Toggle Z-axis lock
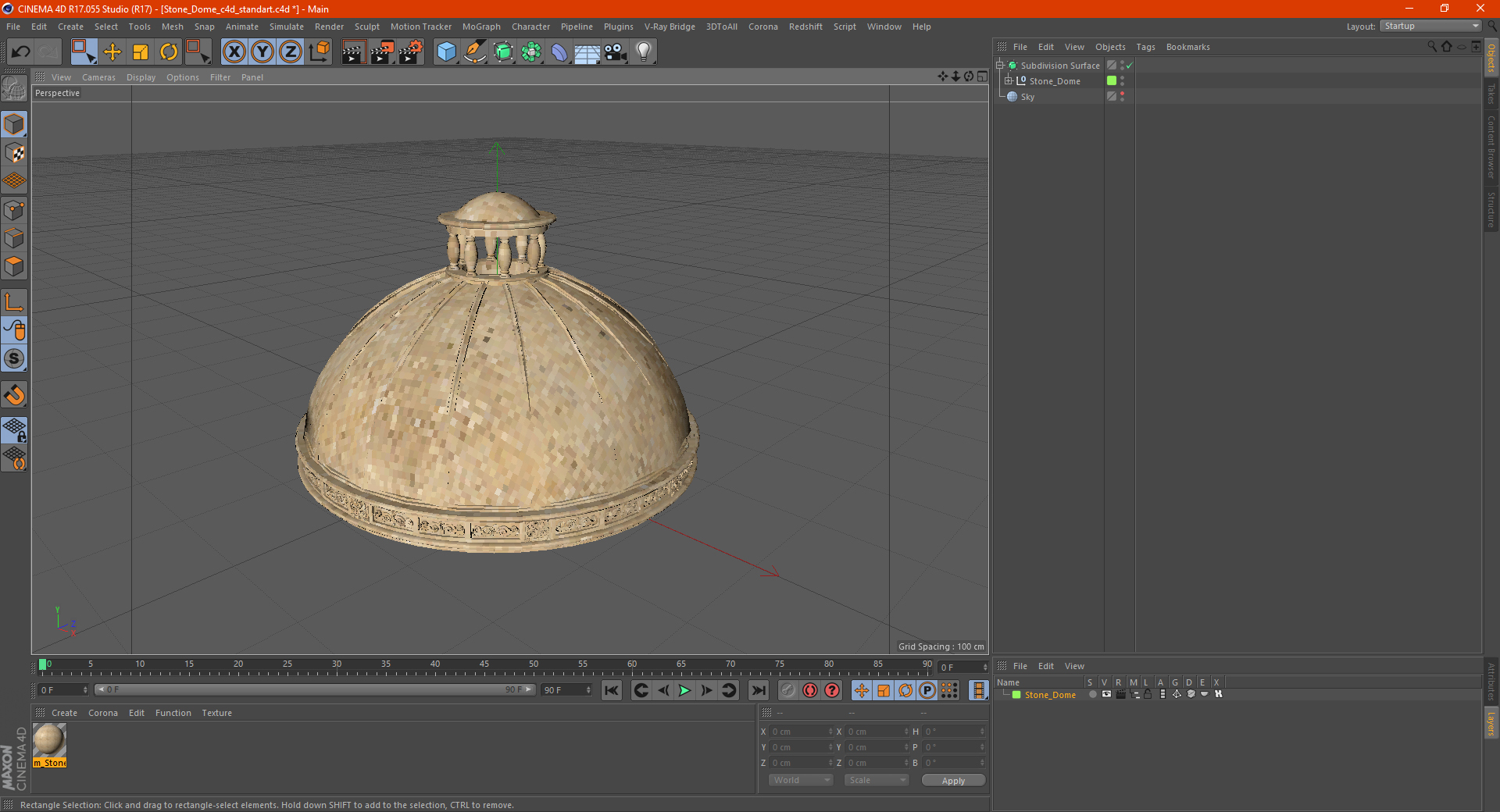 click(x=290, y=52)
